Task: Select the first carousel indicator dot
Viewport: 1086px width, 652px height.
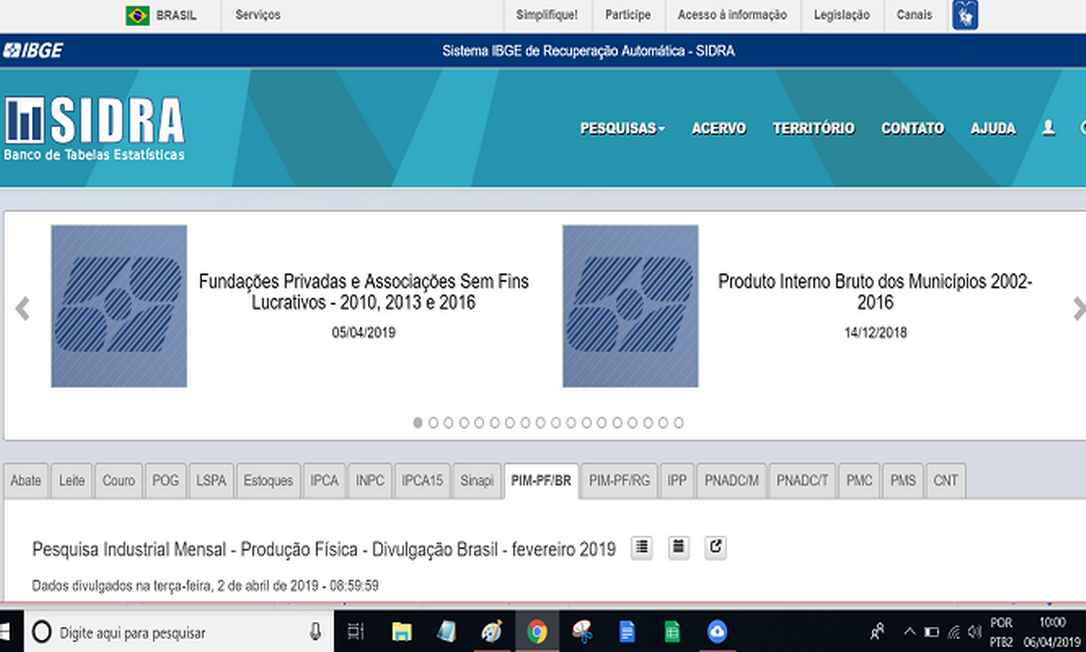Action: 418,423
